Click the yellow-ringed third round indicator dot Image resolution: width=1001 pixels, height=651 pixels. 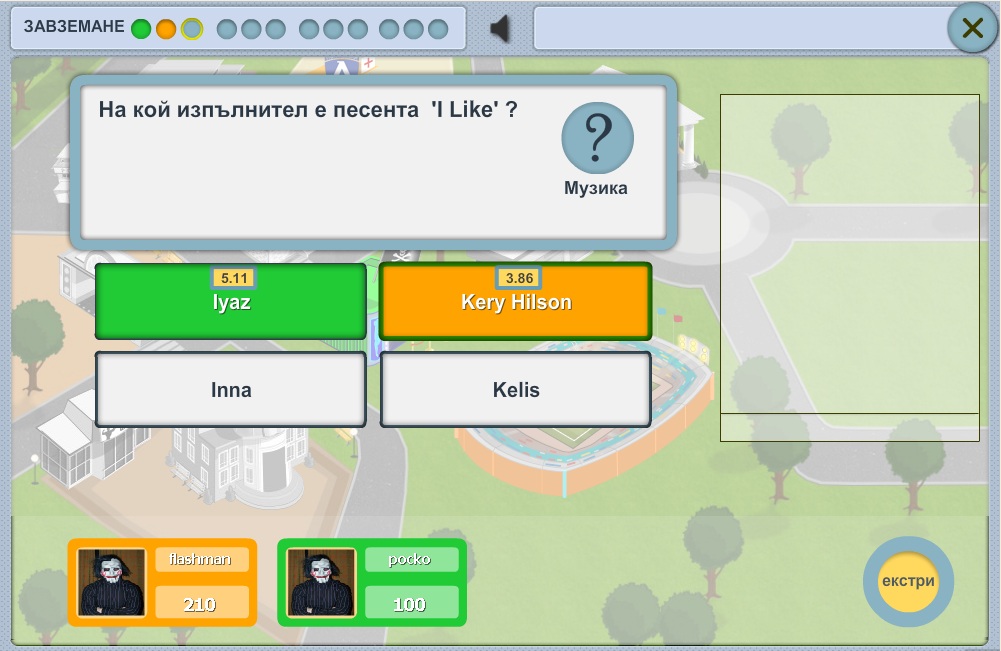coord(191,29)
